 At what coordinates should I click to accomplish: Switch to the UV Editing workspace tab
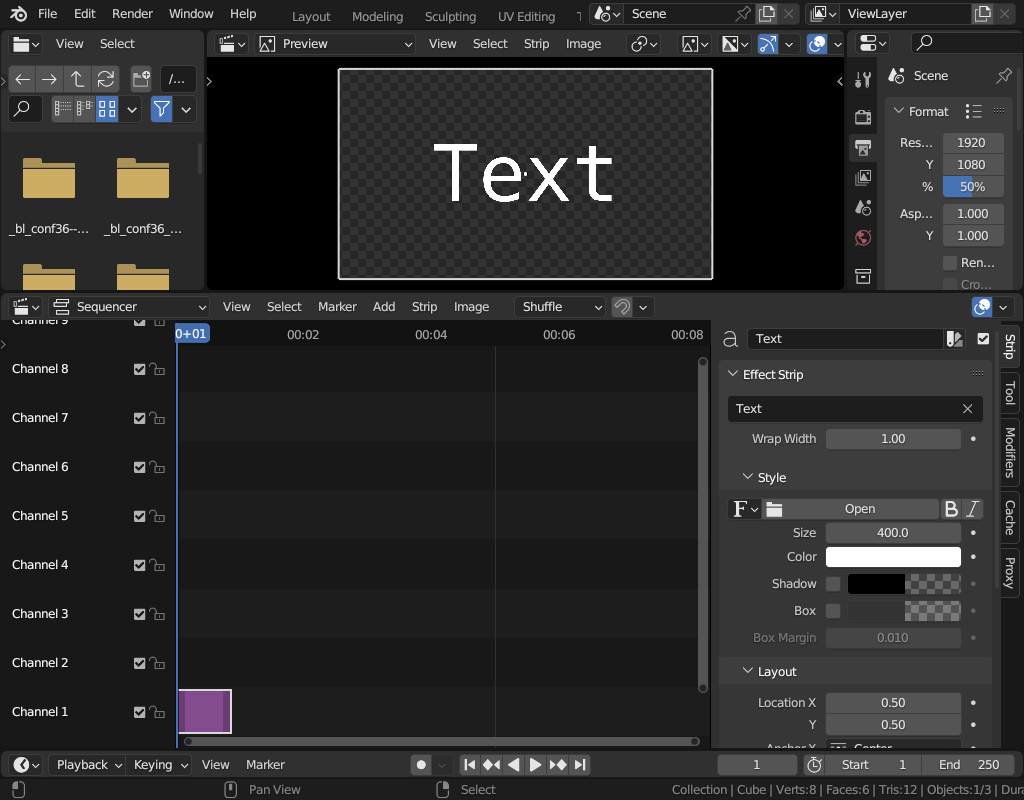(x=526, y=16)
